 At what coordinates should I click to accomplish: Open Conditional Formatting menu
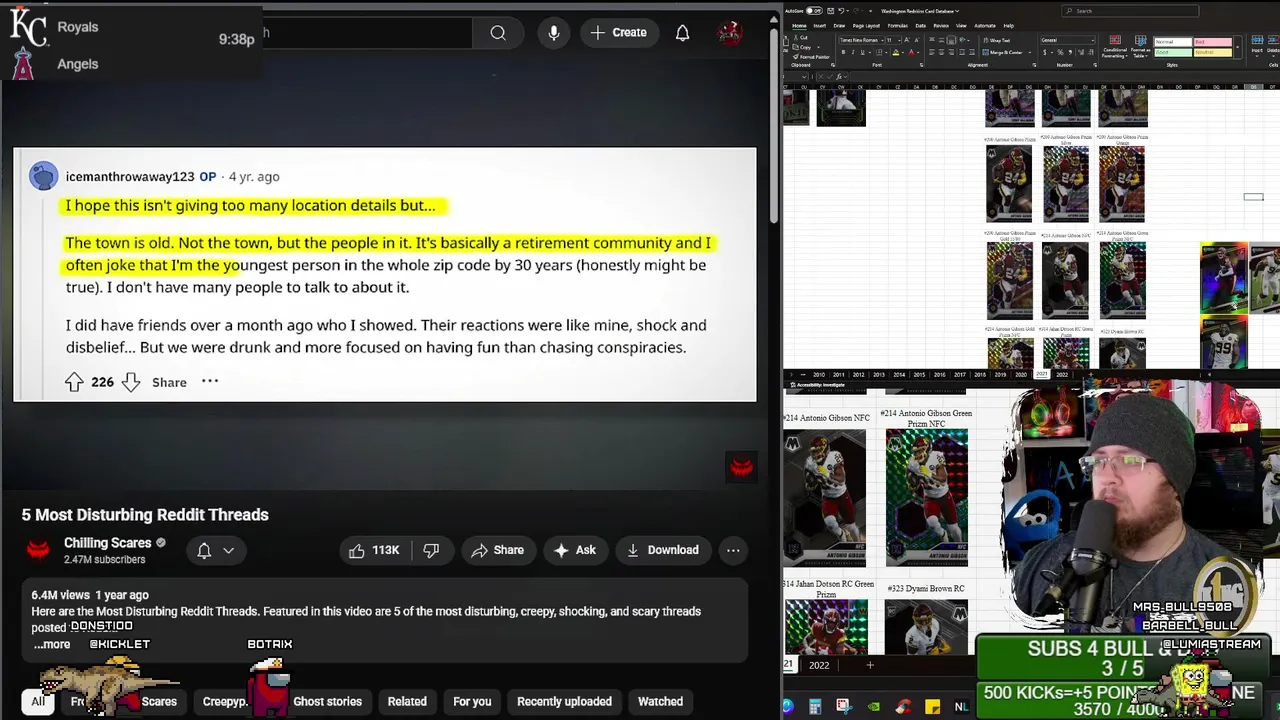click(x=1115, y=47)
